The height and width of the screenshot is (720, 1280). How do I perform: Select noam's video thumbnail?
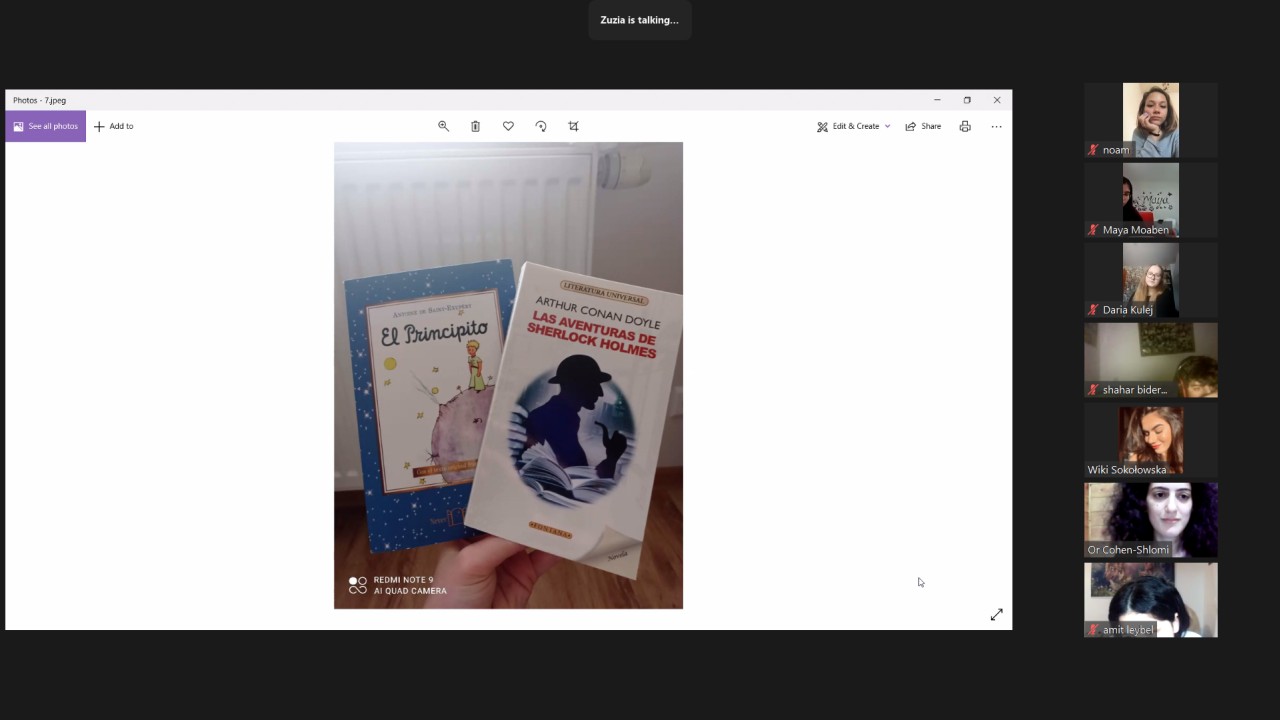1151,120
